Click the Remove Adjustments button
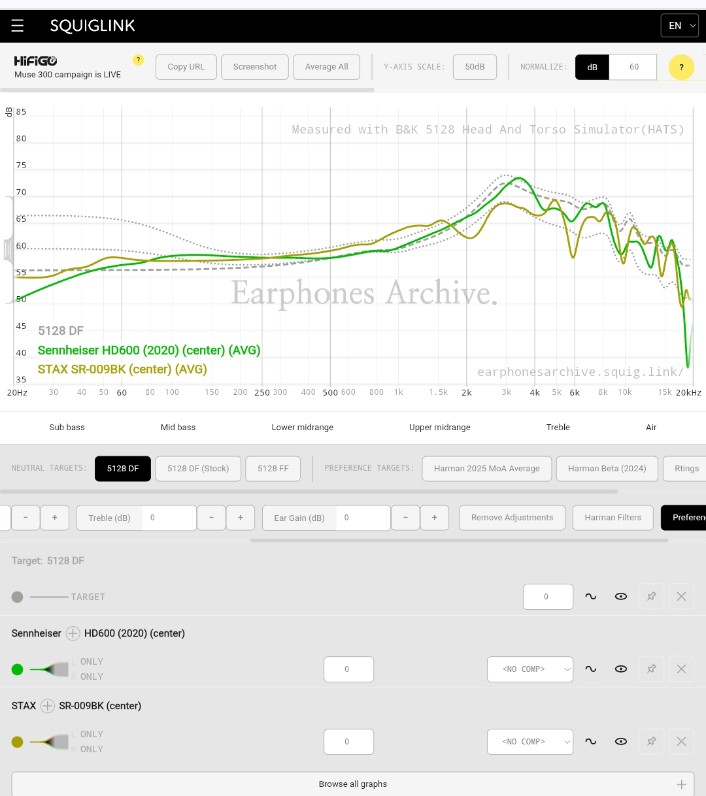Image resolution: width=706 pixels, height=796 pixels. (x=512, y=518)
